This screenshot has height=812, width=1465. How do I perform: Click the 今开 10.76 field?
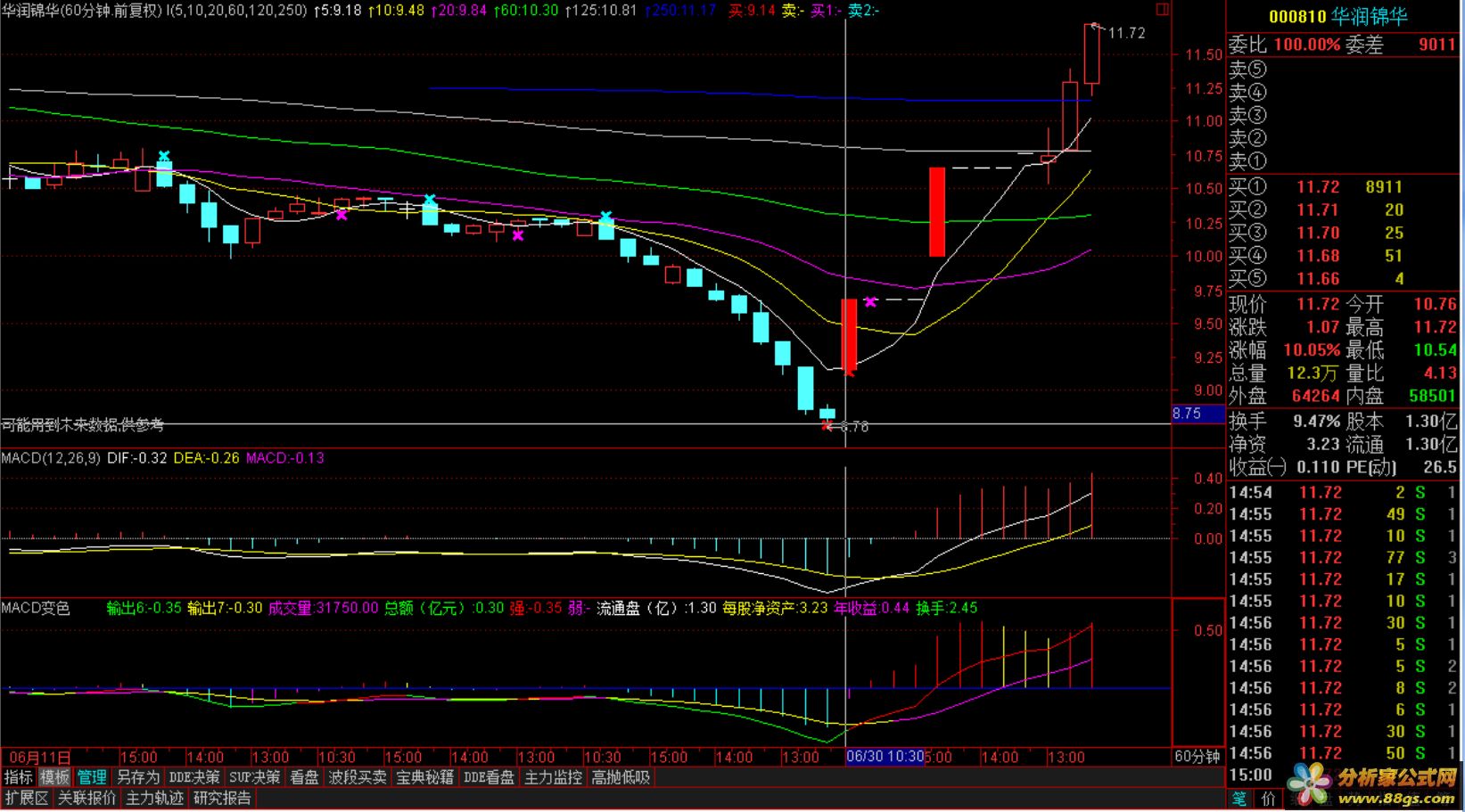1401,305
